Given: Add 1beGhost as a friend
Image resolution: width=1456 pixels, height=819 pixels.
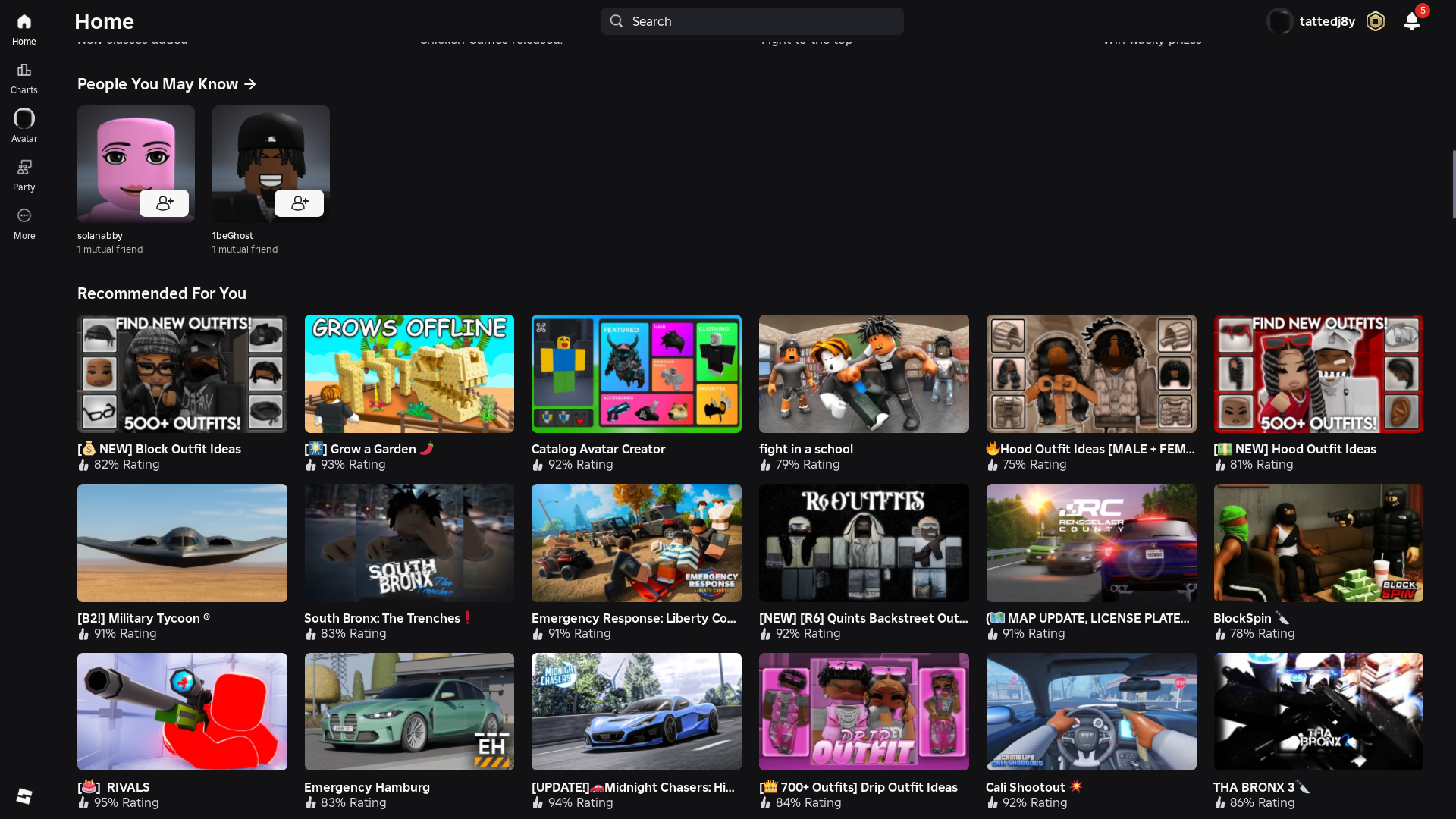Looking at the screenshot, I should point(299,203).
